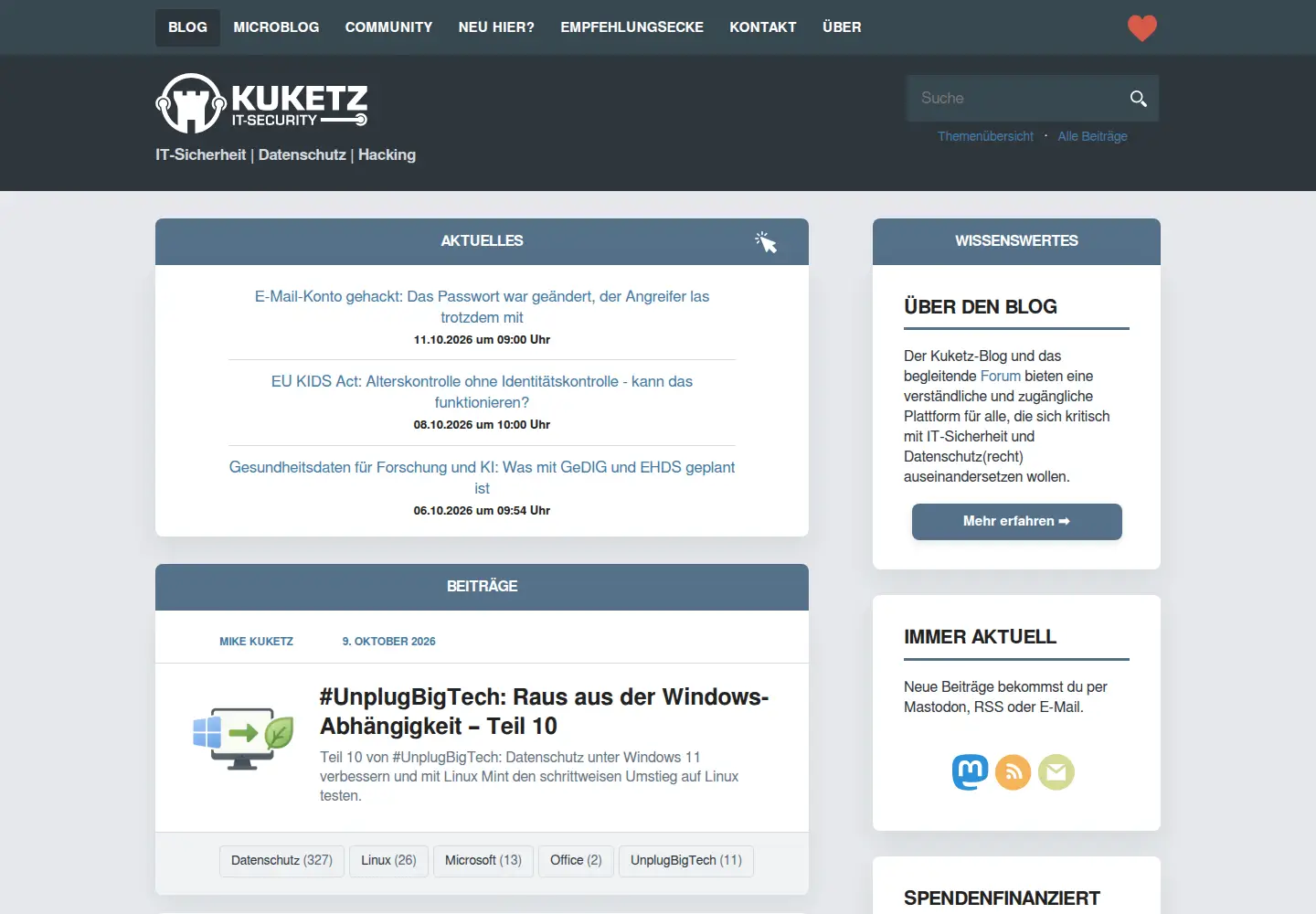Click the timestamp 11.10.2026 um 09:00 Uhr
Image resolution: width=1316 pixels, height=914 pixels.
[x=482, y=340]
